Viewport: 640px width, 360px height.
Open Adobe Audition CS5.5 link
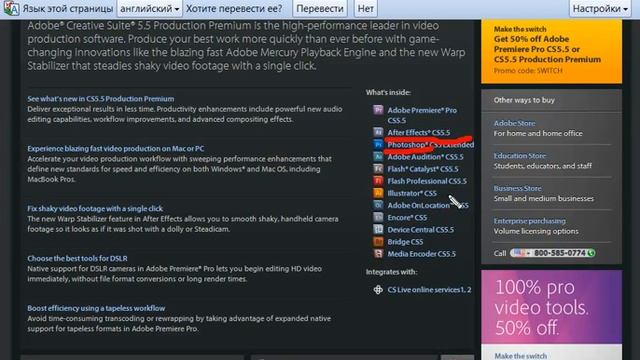[x=425, y=157]
